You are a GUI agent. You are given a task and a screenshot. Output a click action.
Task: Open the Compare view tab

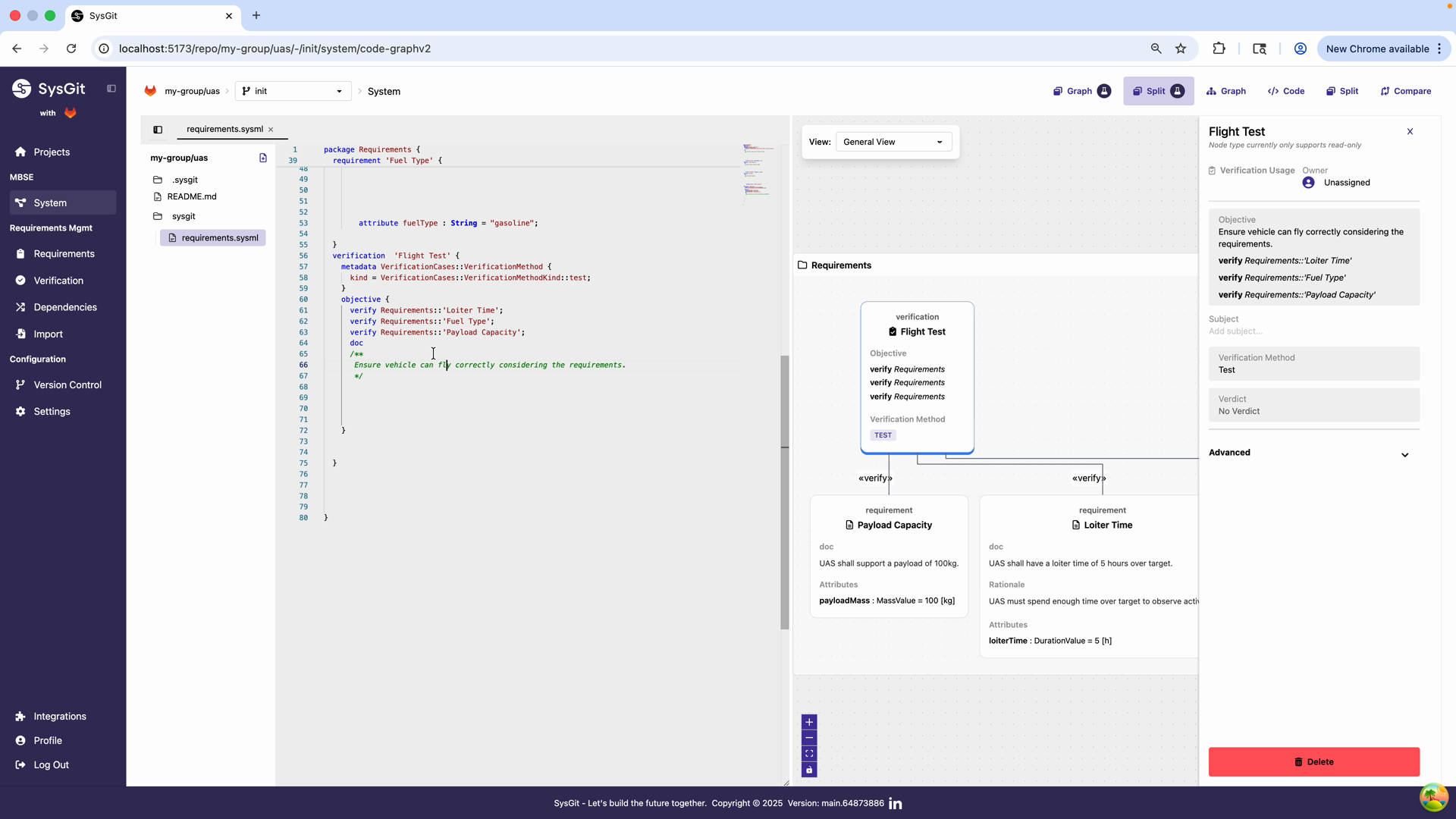[x=1405, y=91]
